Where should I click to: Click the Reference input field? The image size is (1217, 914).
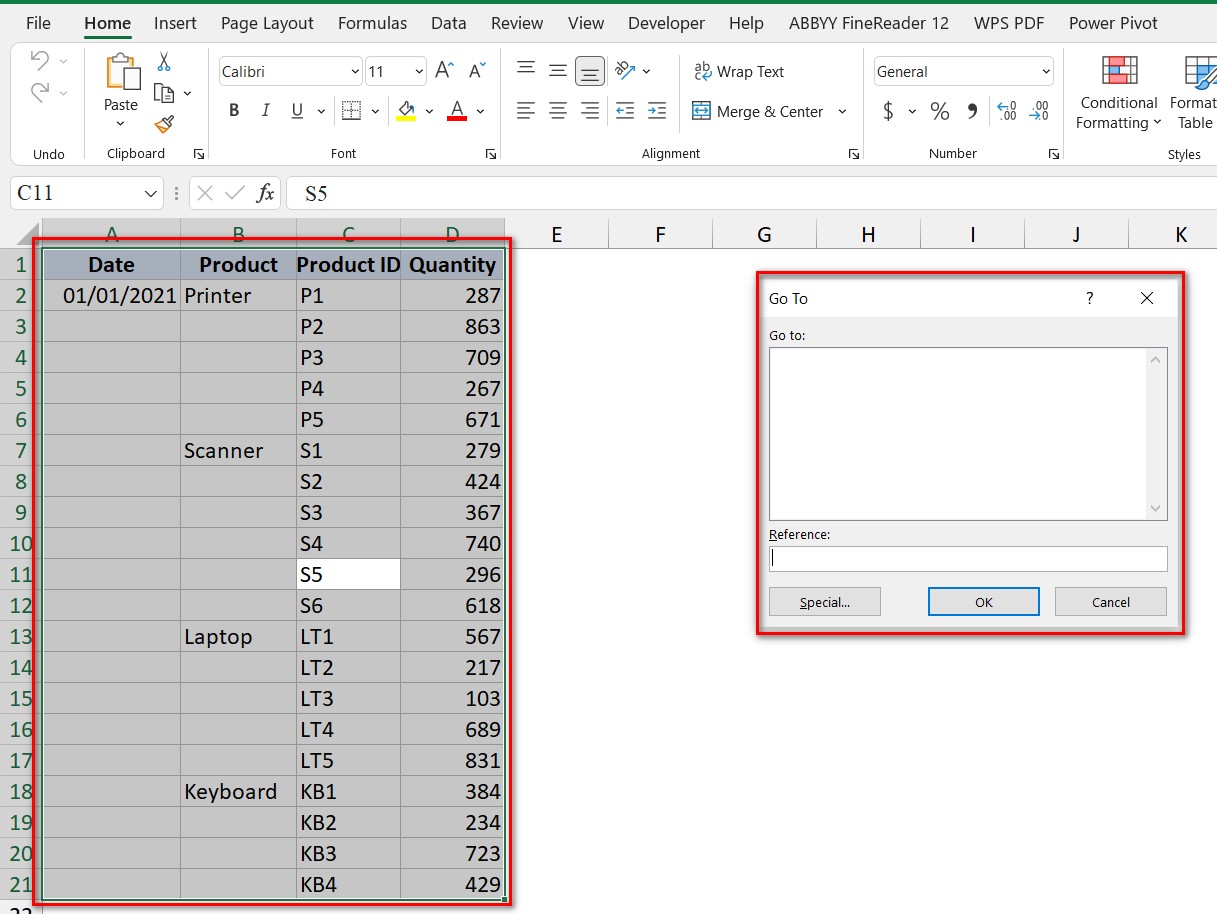click(967, 559)
